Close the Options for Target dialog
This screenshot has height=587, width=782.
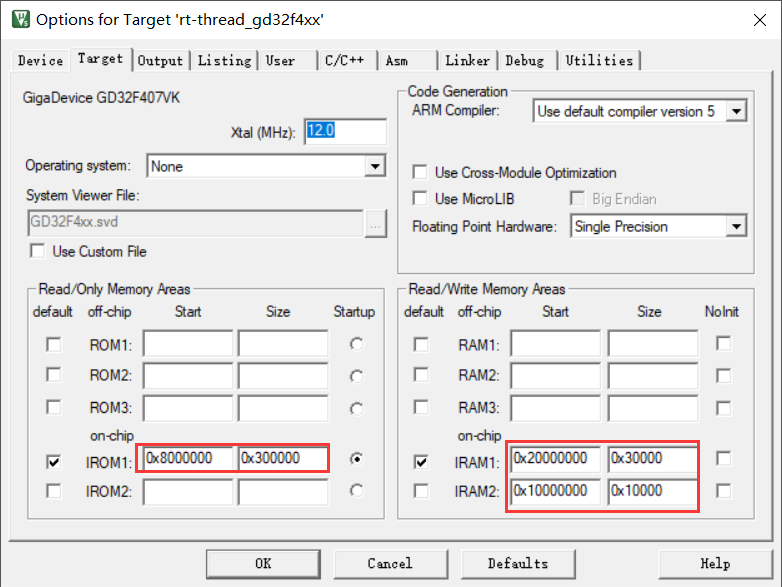coord(757,19)
